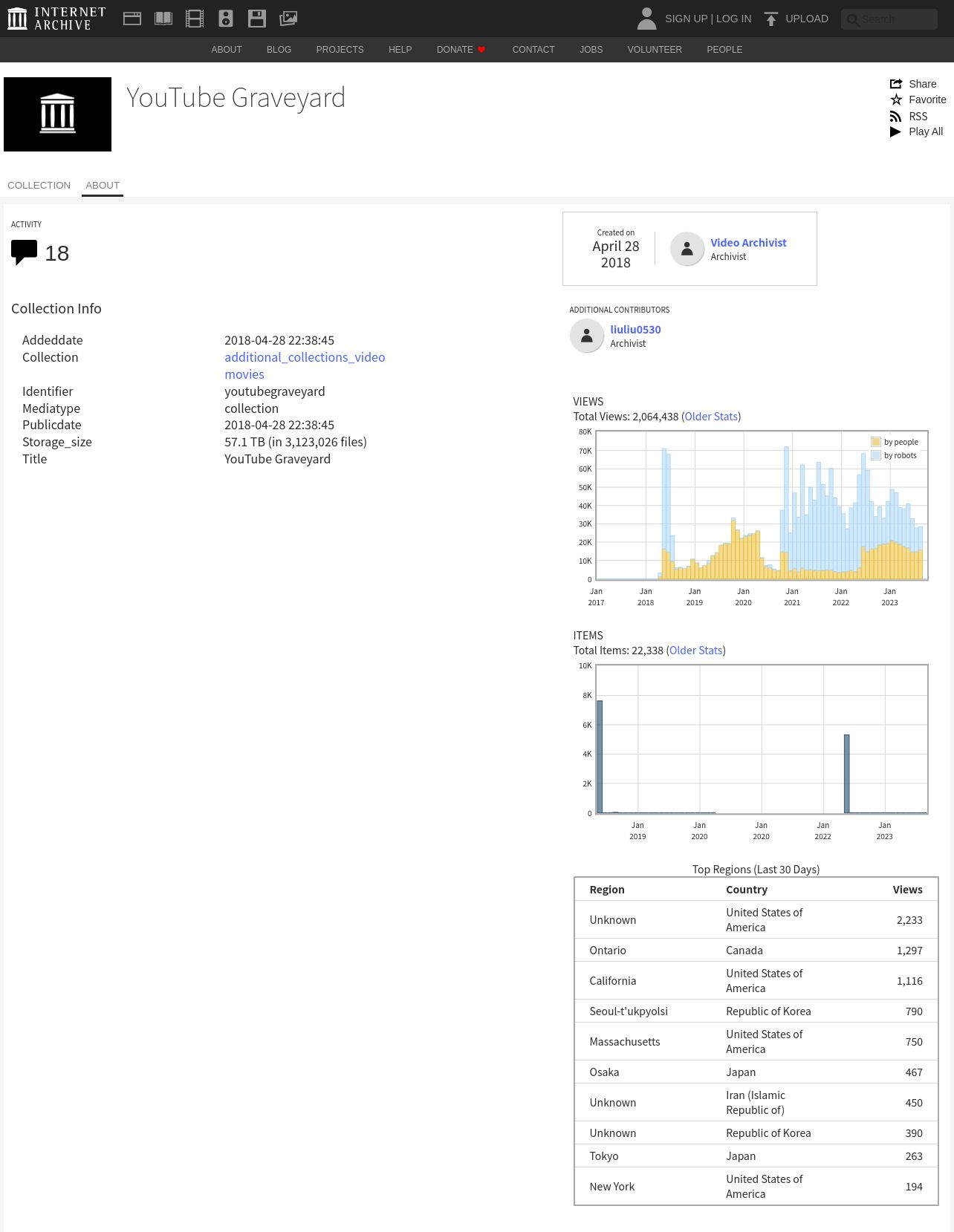Click LOG IN link
This screenshot has width=954, height=1232.
pos(733,19)
